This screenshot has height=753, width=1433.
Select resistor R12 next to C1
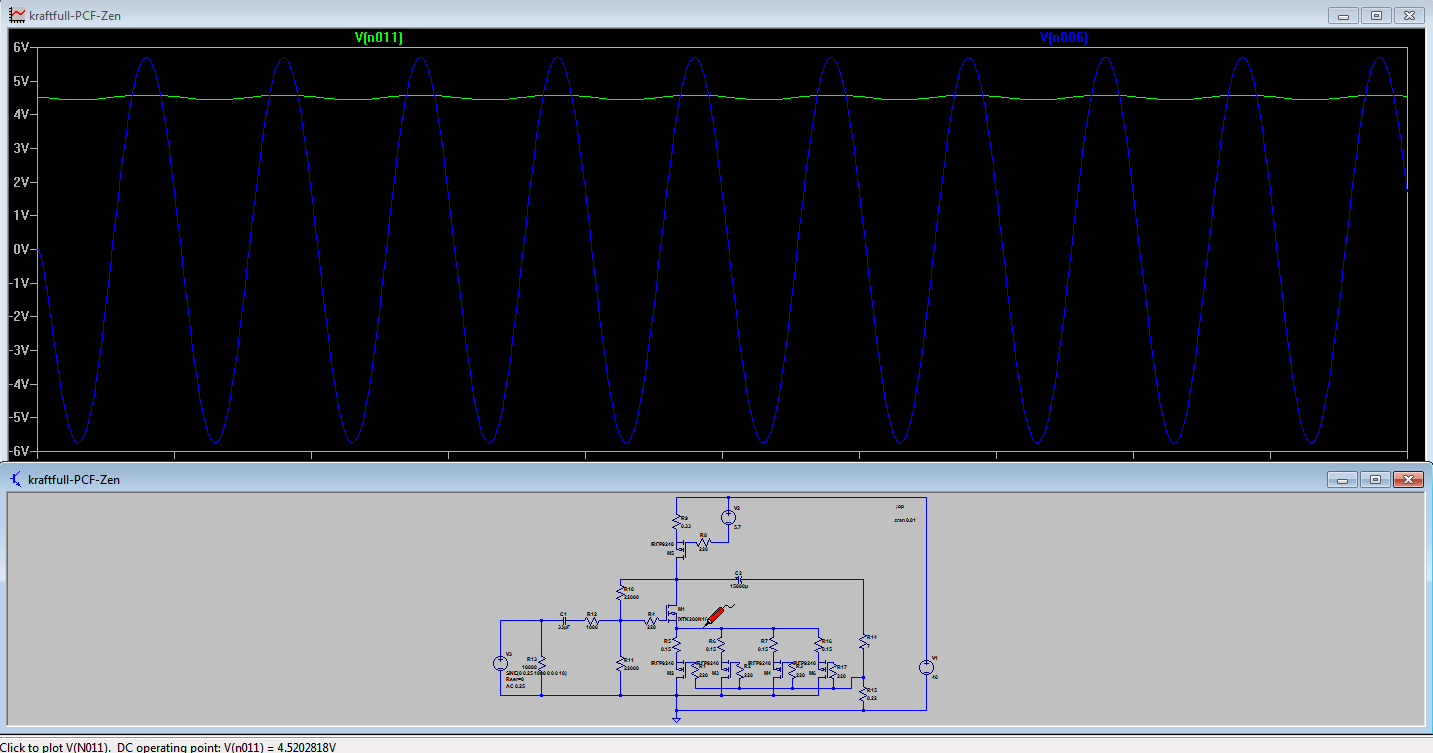point(592,621)
